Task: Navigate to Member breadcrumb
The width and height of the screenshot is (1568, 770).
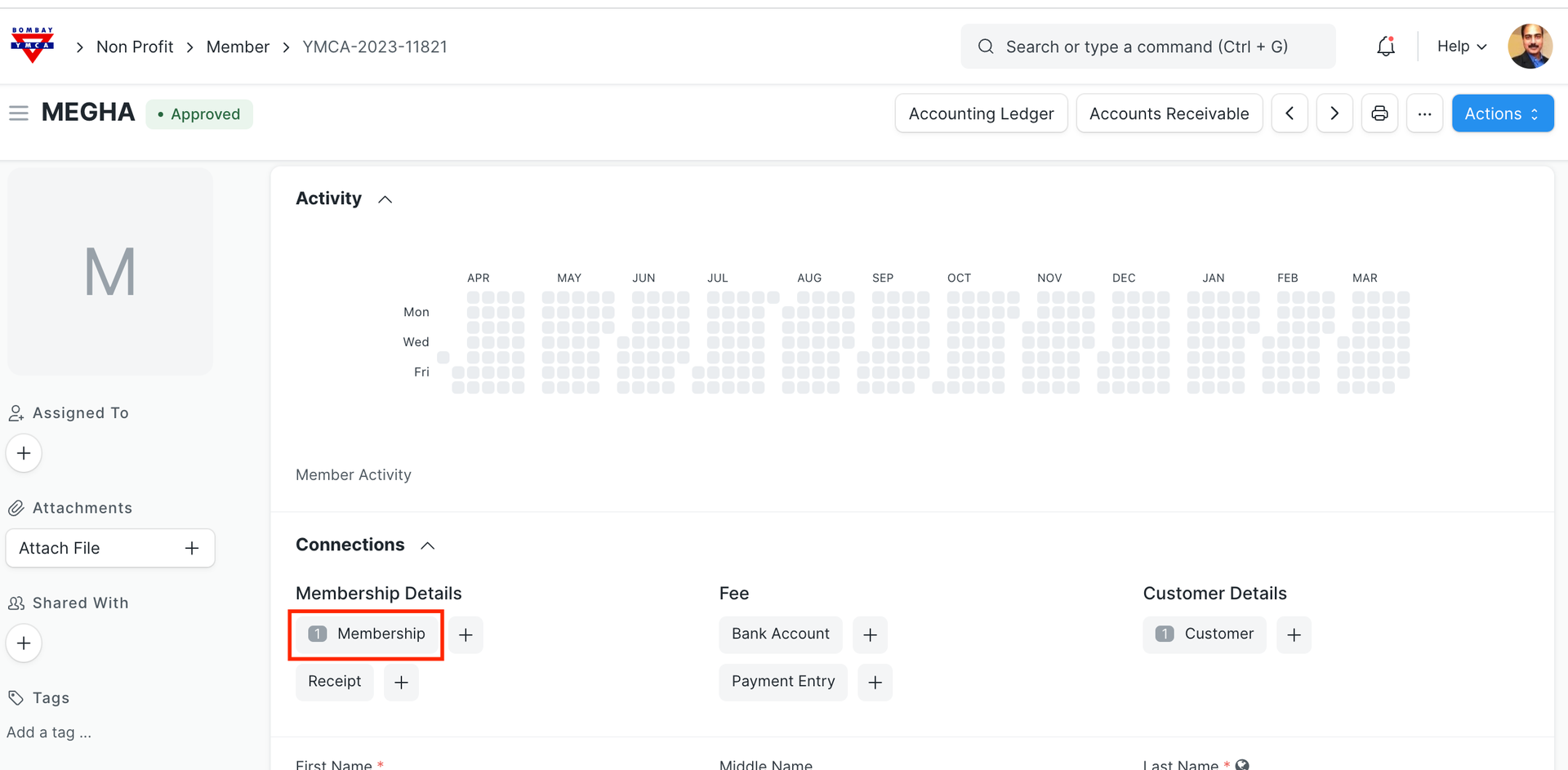Action: [x=238, y=47]
